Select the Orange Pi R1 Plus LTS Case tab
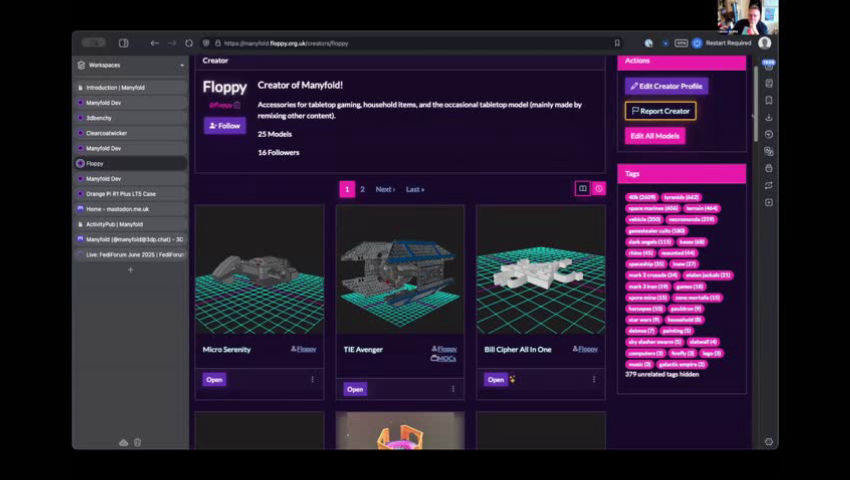The width and height of the screenshot is (850, 480). point(121,194)
